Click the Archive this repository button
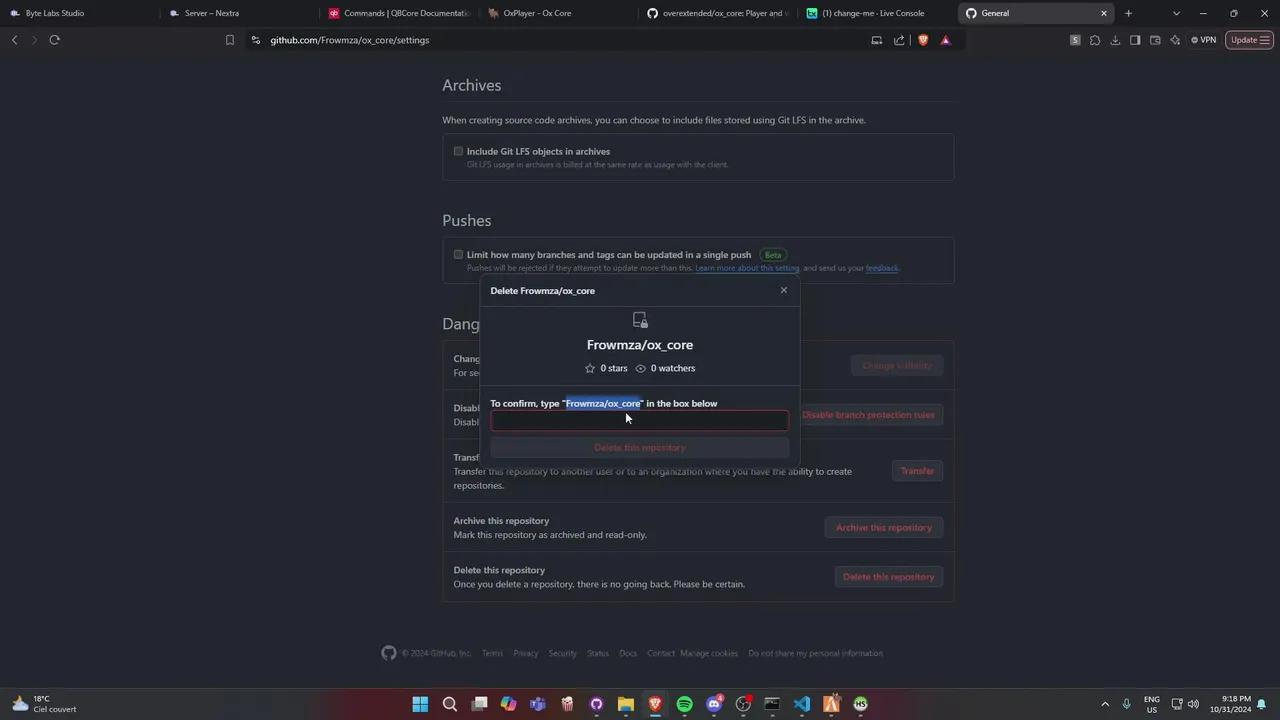1280x720 pixels. click(884, 527)
